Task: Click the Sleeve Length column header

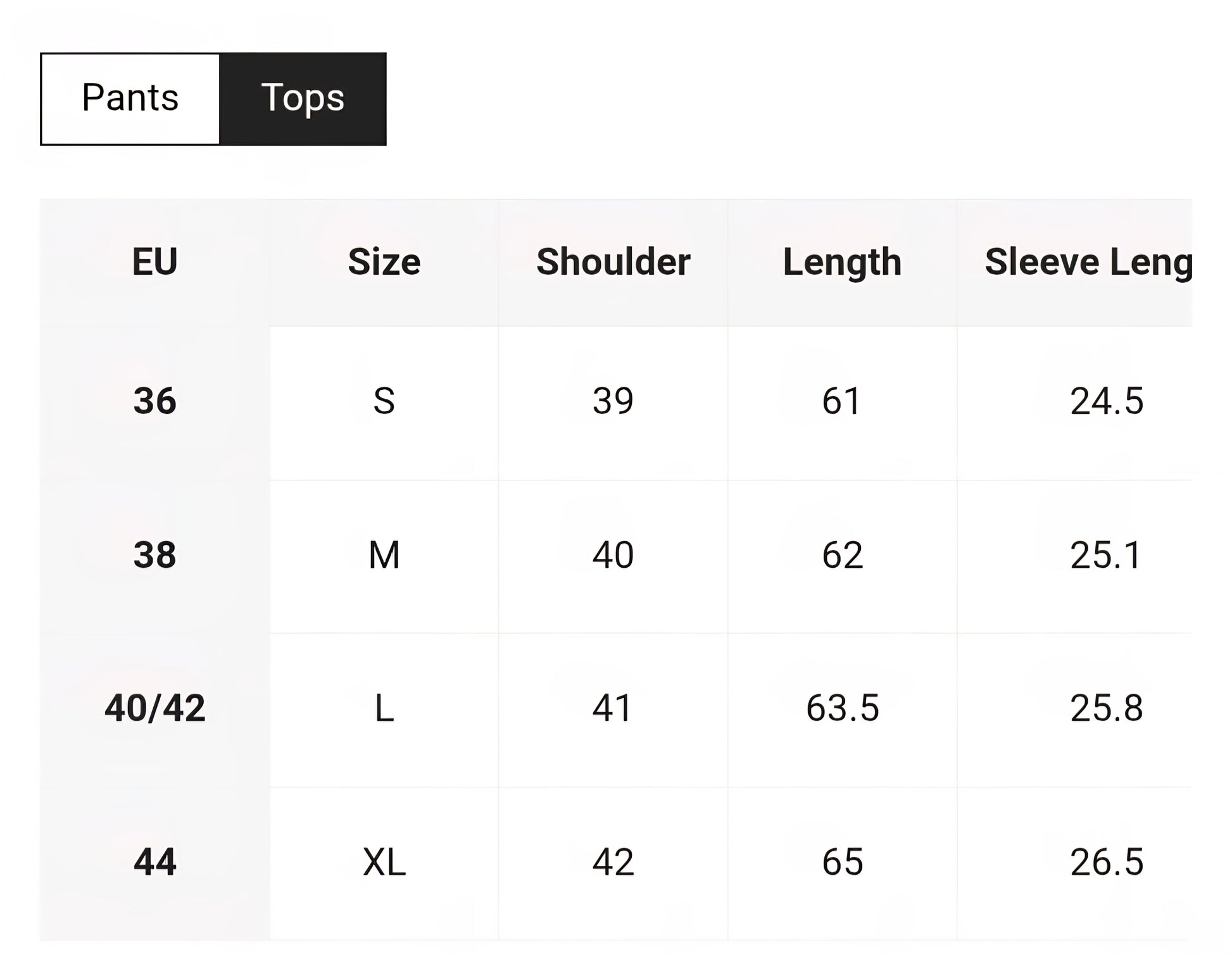Action: pyautogui.click(x=1088, y=262)
